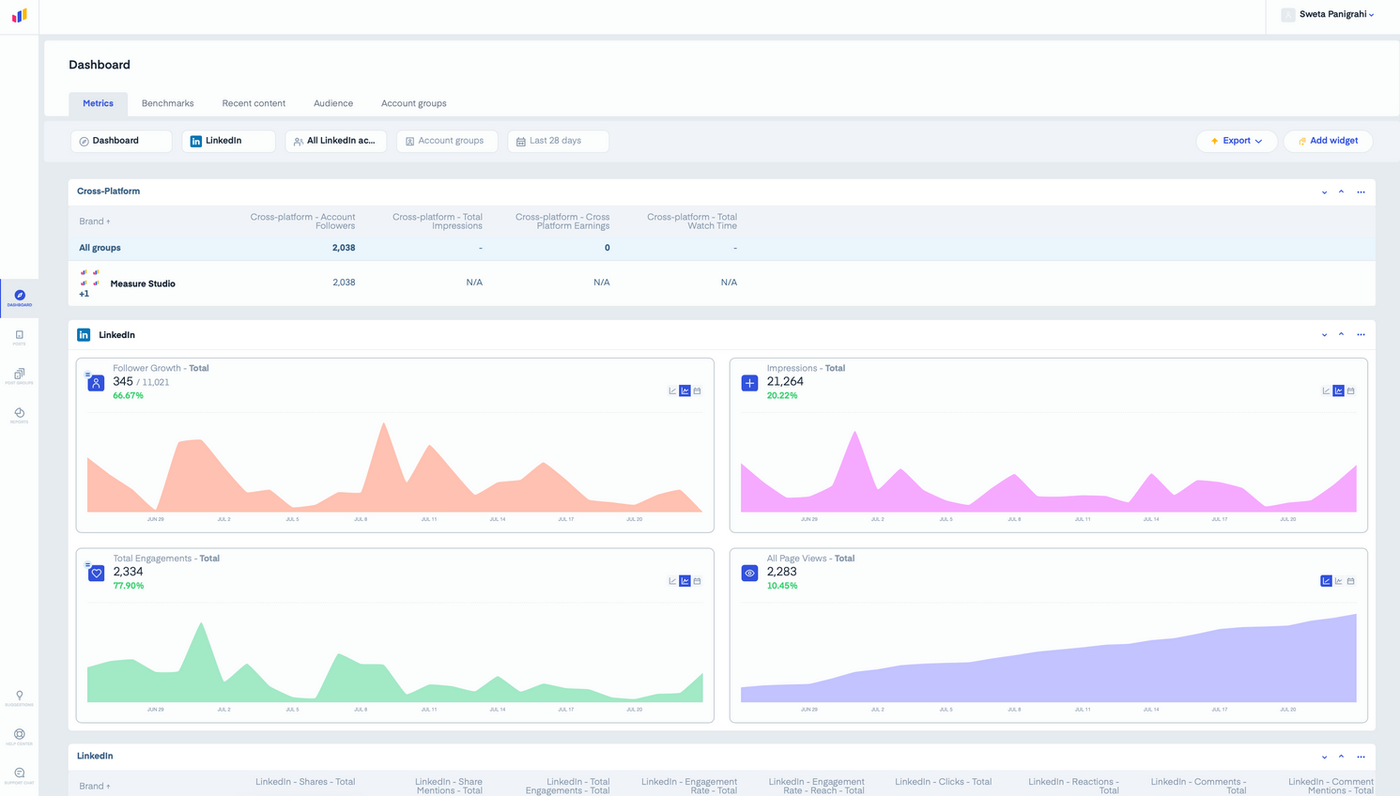Move LinkedIn charts section down with chevron
Image resolution: width=1400 pixels, height=796 pixels.
(1325, 335)
